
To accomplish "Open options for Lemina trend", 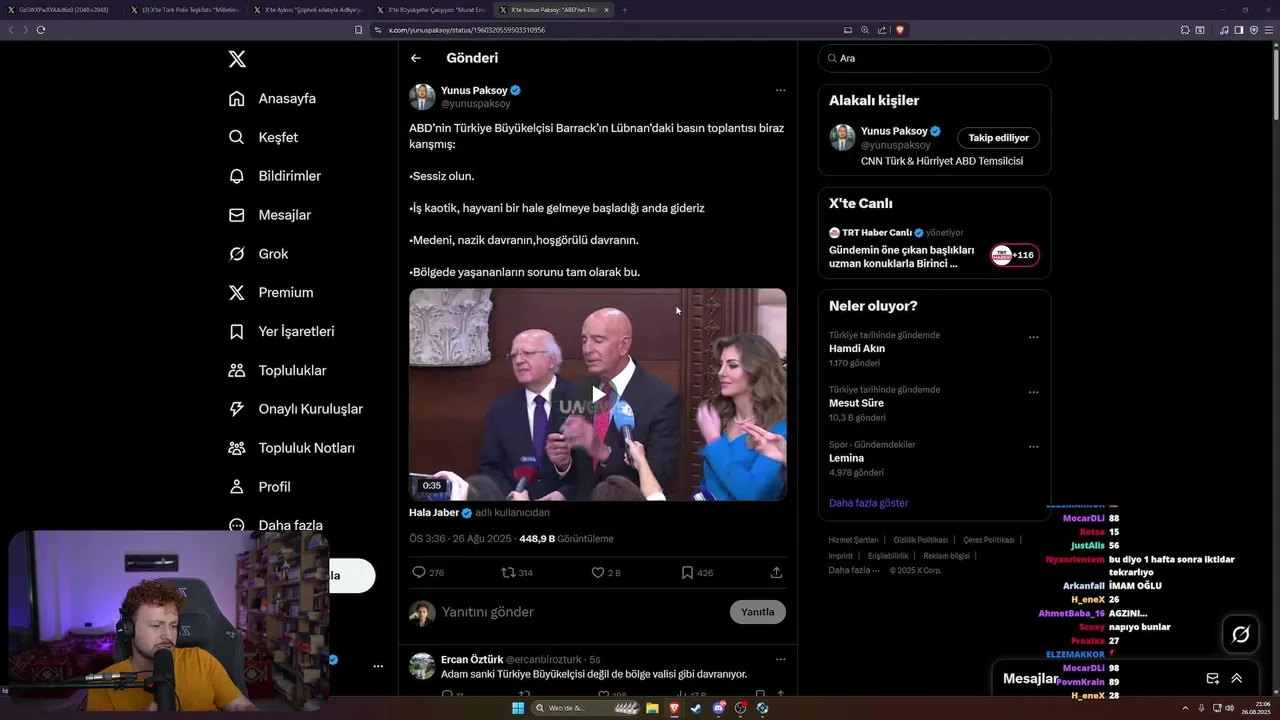I will point(1034,447).
